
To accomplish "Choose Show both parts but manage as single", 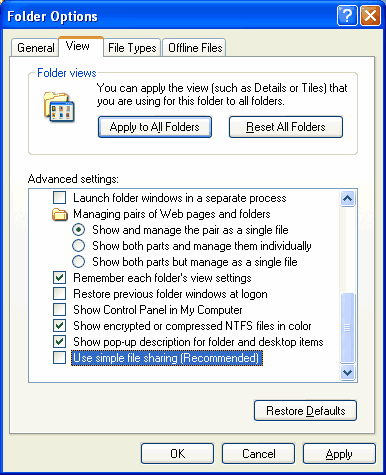I will 79,262.
